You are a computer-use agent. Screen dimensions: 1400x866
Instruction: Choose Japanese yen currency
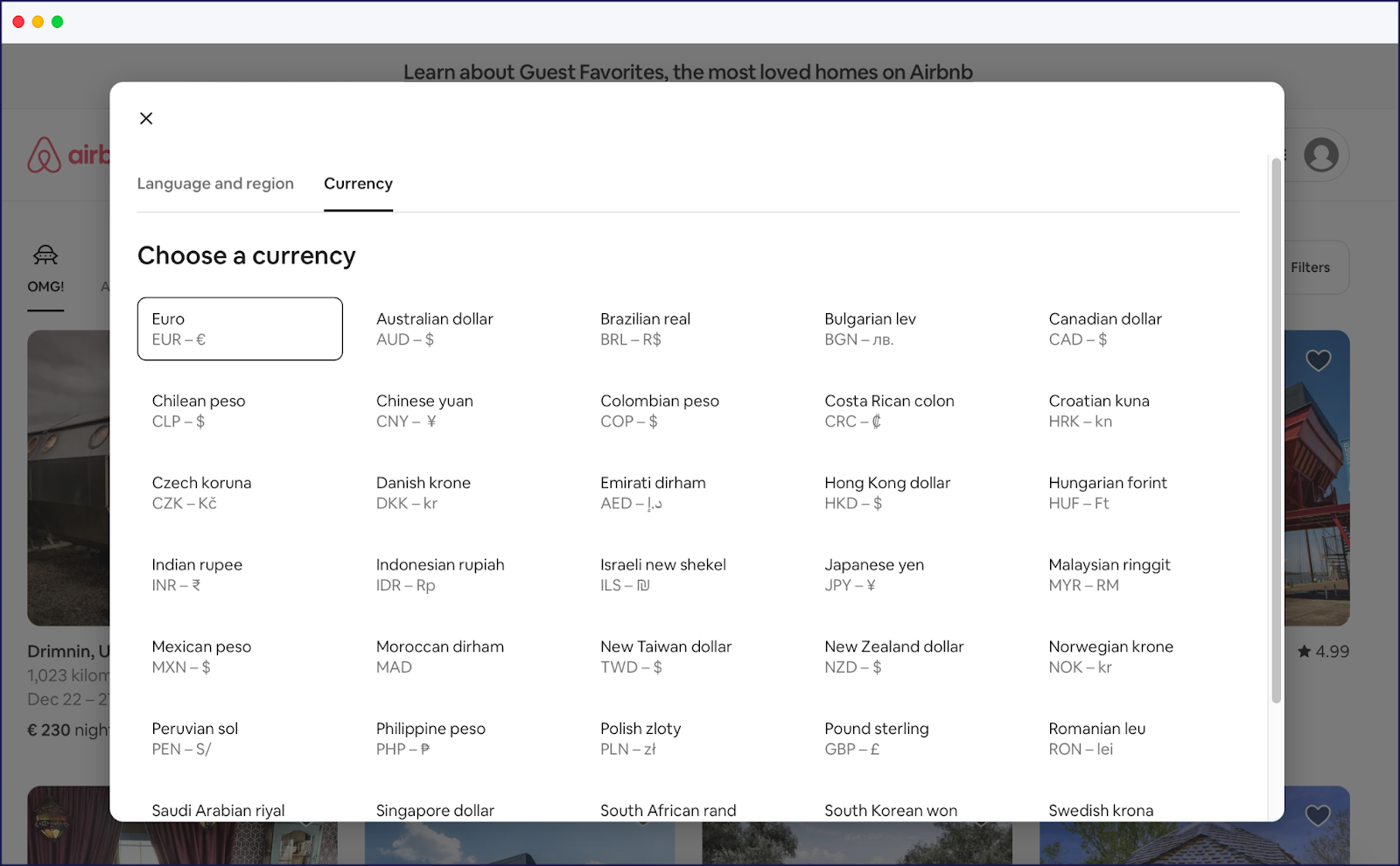(x=873, y=574)
